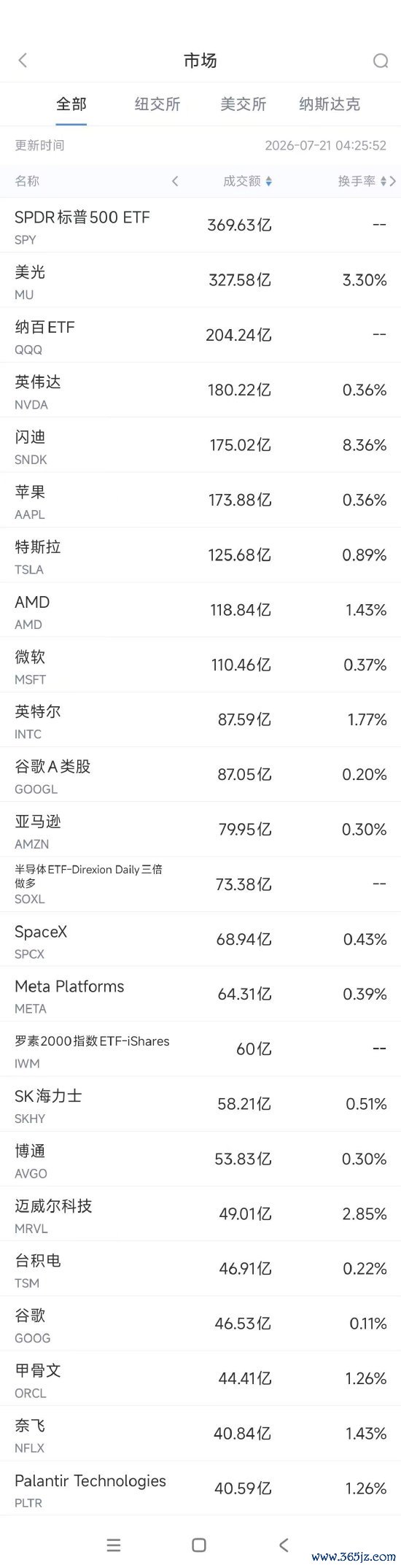Viewport: 401px width, 1568px height.
Task: Open the 特斯拉 TSLA stock row
Action: pyautogui.click(x=200, y=555)
